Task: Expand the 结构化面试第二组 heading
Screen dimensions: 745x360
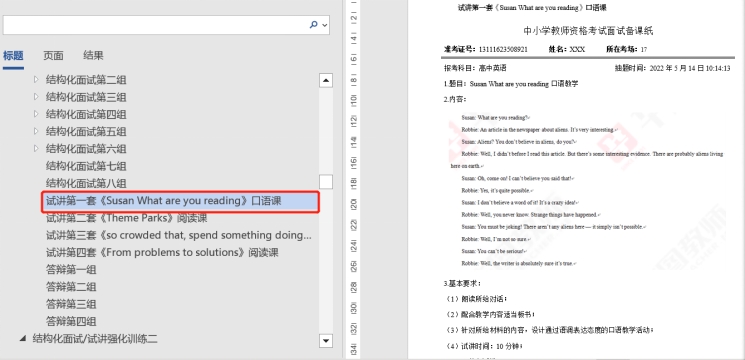Action: 36,80
